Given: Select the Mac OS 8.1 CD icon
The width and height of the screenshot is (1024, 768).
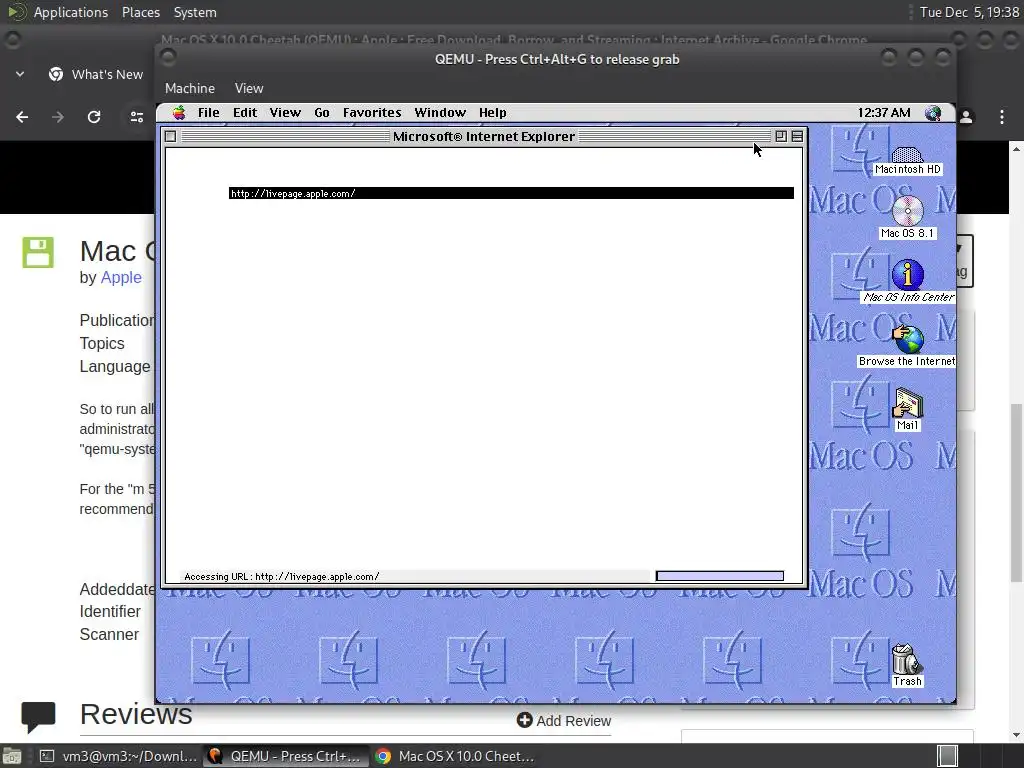Looking at the screenshot, I should [x=907, y=217].
